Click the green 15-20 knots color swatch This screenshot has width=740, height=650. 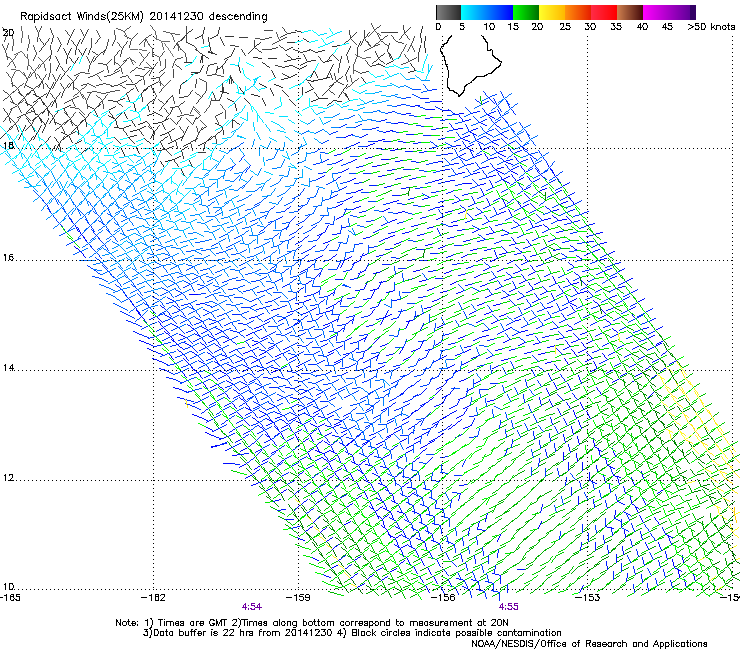[526, 12]
